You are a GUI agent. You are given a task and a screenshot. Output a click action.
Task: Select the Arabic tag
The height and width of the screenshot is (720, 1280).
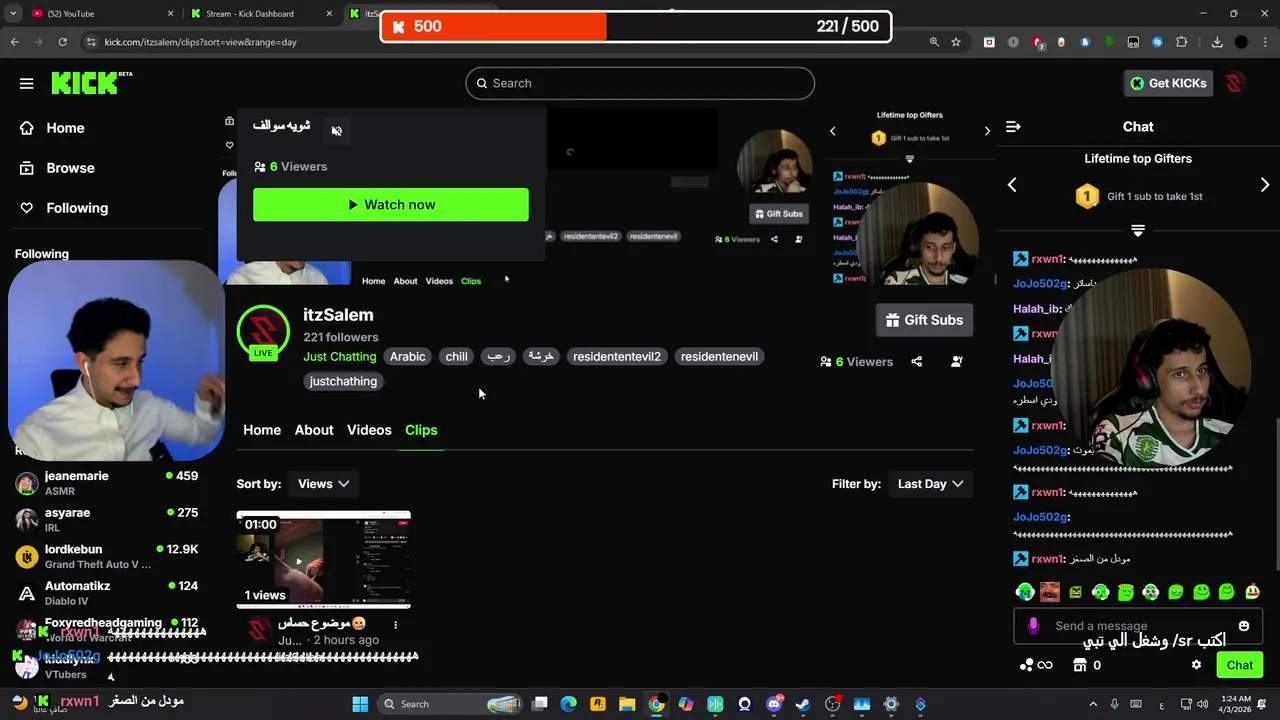coord(407,357)
